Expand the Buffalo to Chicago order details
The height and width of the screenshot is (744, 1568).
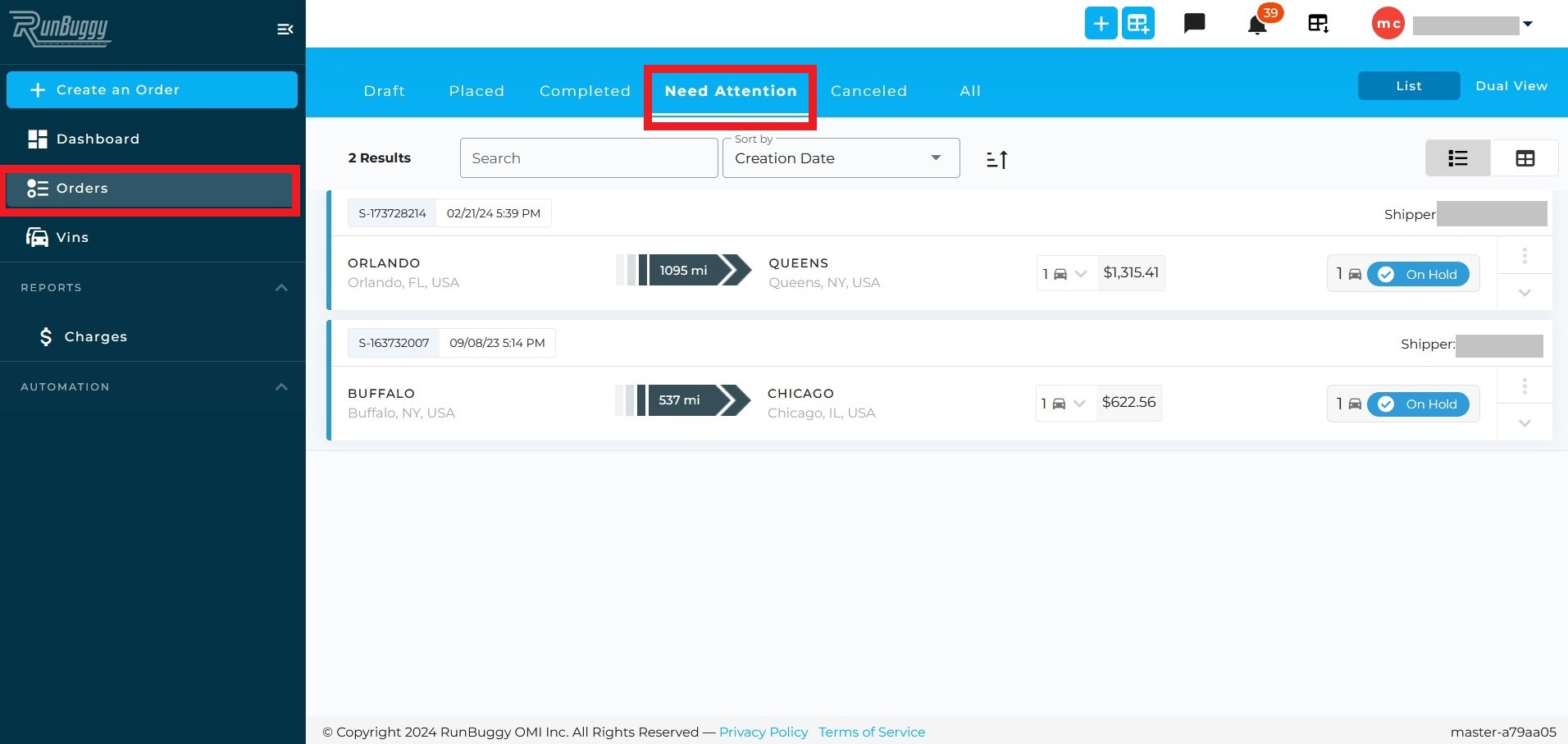[x=1525, y=423]
